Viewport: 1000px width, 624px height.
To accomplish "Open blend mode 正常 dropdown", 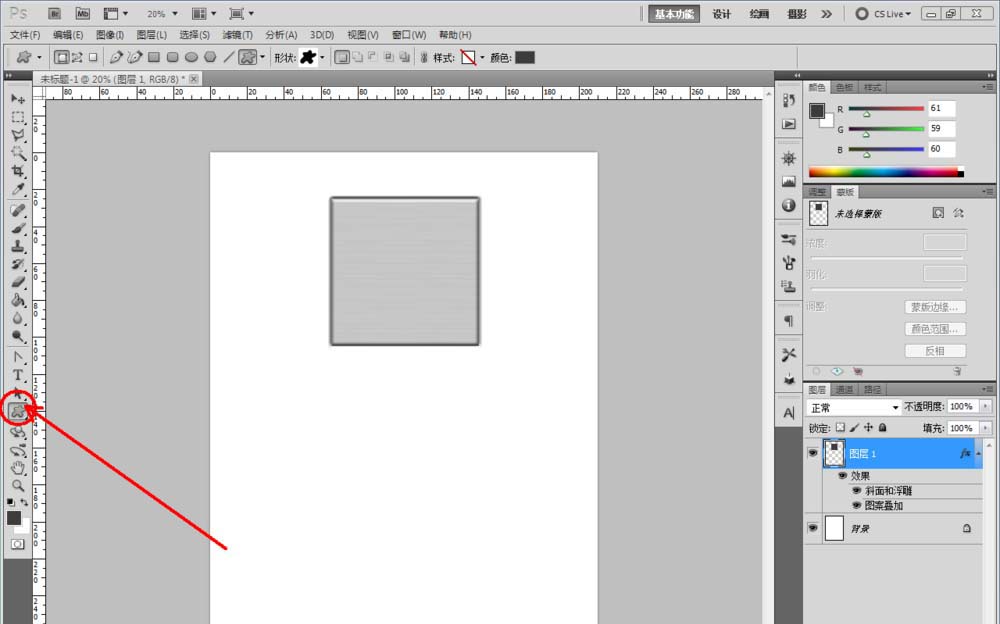I will pyautogui.click(x=853, y=407).
